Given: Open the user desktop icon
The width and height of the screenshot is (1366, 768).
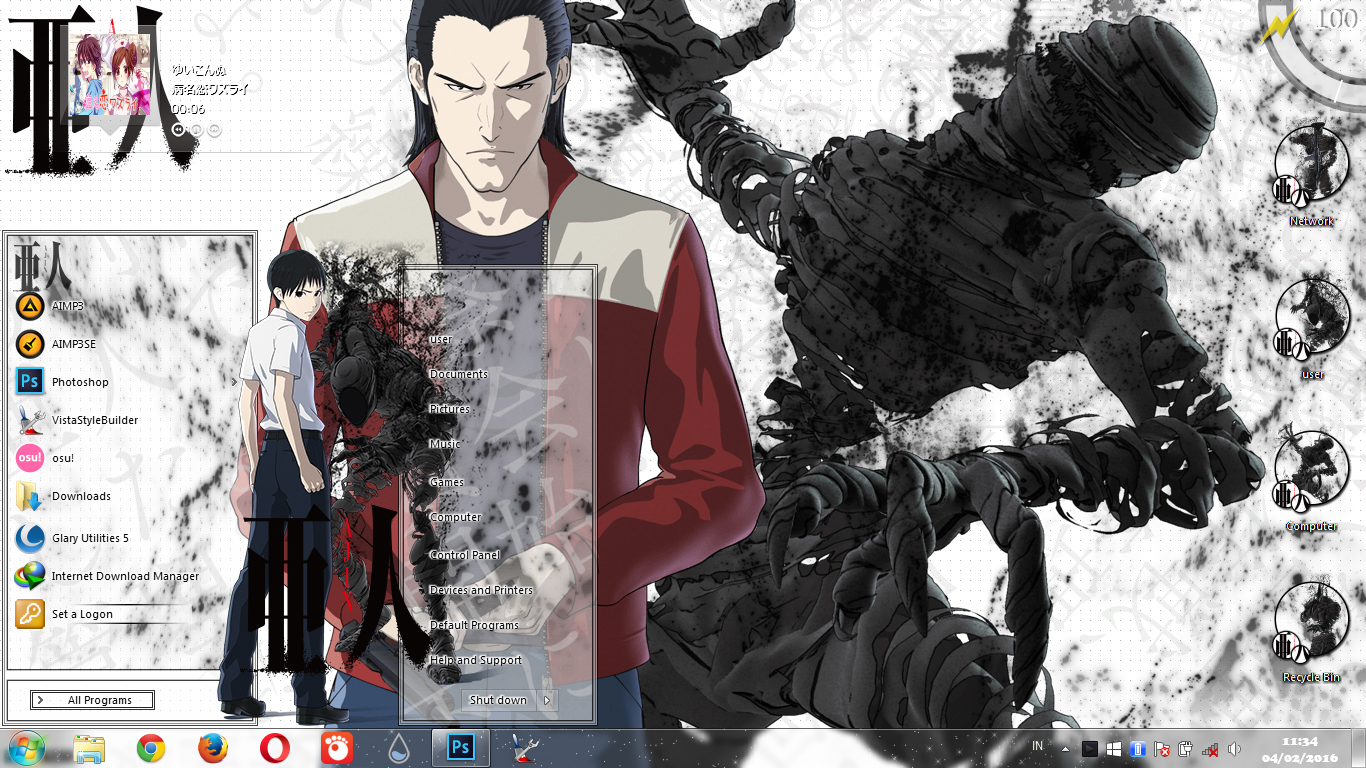Looking at the screenshot, I should pyautogui.click(x=1312, y=328).
